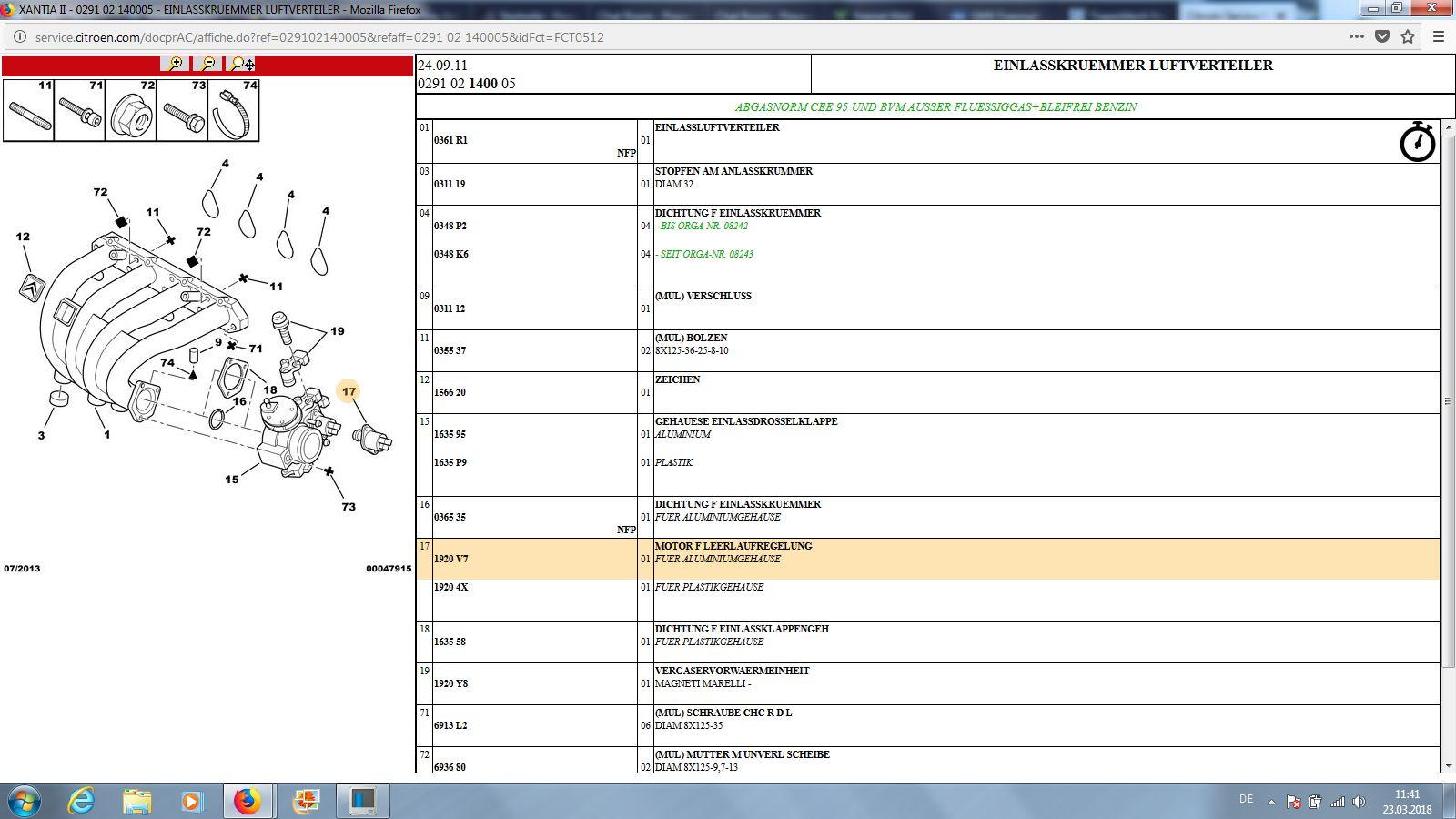Select callout 12 in the diagram
Screen dimensions: 1456x819
click(x=23, y=237)
